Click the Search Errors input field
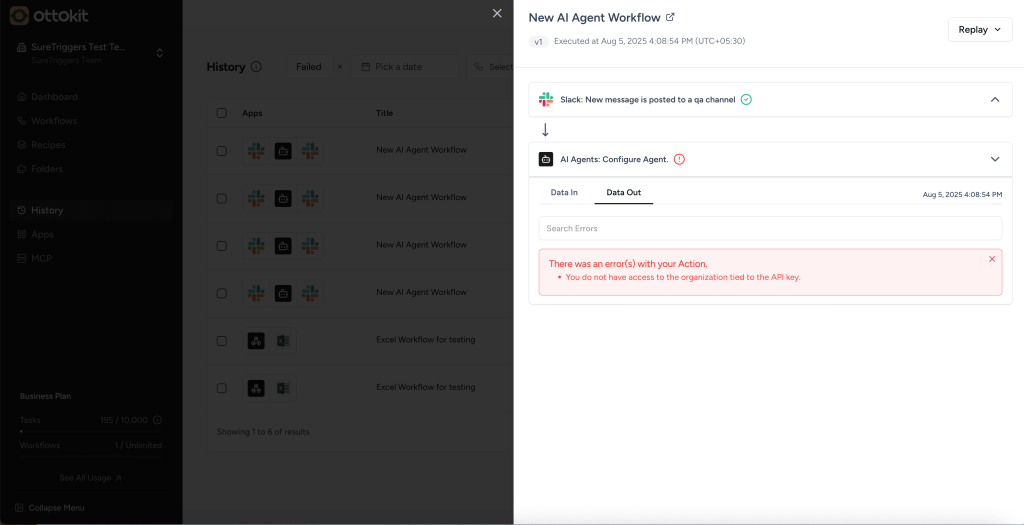This screenshot has width=1024, height=525. click(769, 228)
